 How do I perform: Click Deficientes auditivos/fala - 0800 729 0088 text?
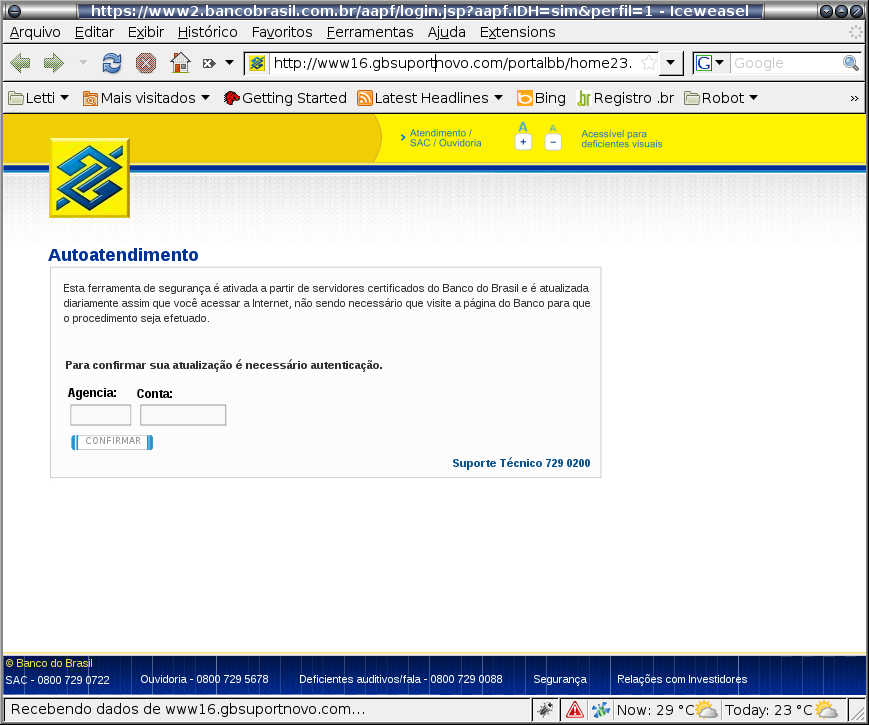click(x=401, y=679)
